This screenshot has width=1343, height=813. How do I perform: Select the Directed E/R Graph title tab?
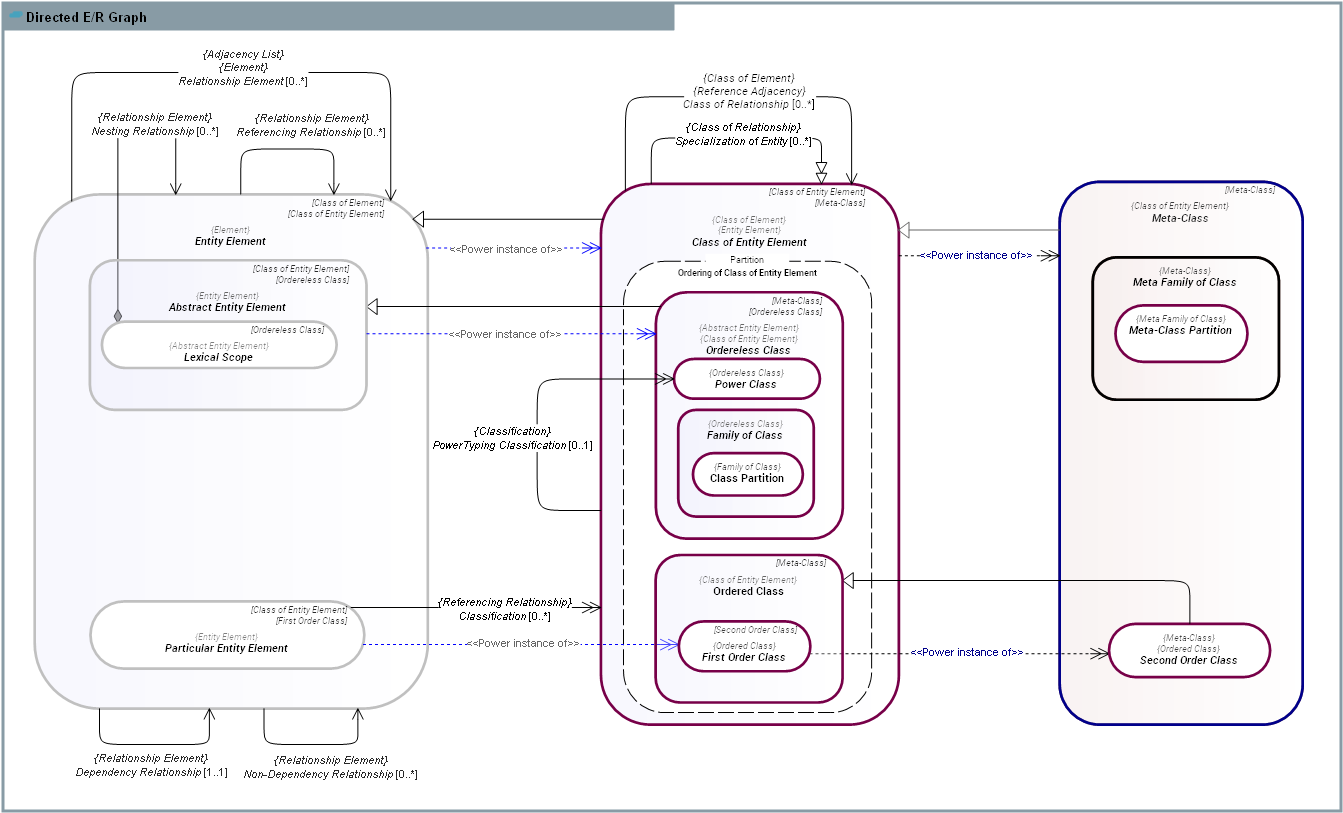tap(86, 17)
